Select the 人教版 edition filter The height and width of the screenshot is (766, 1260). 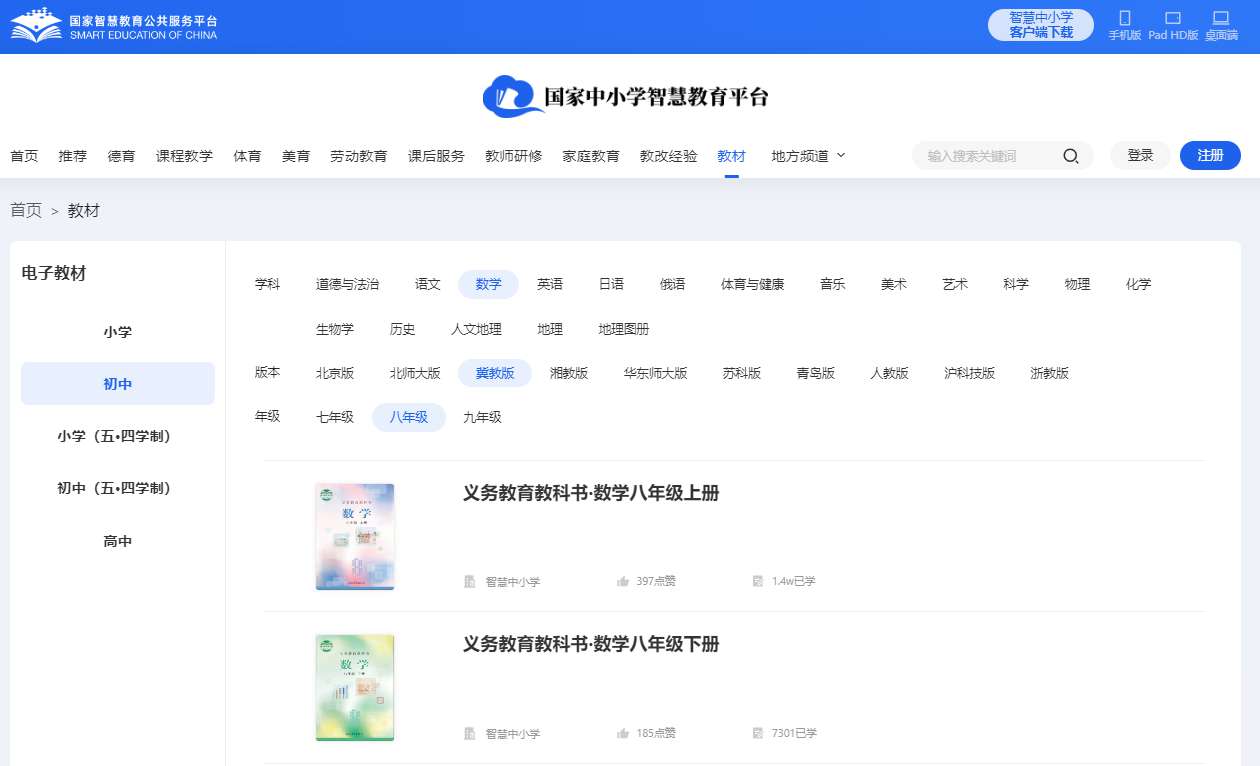889,373
